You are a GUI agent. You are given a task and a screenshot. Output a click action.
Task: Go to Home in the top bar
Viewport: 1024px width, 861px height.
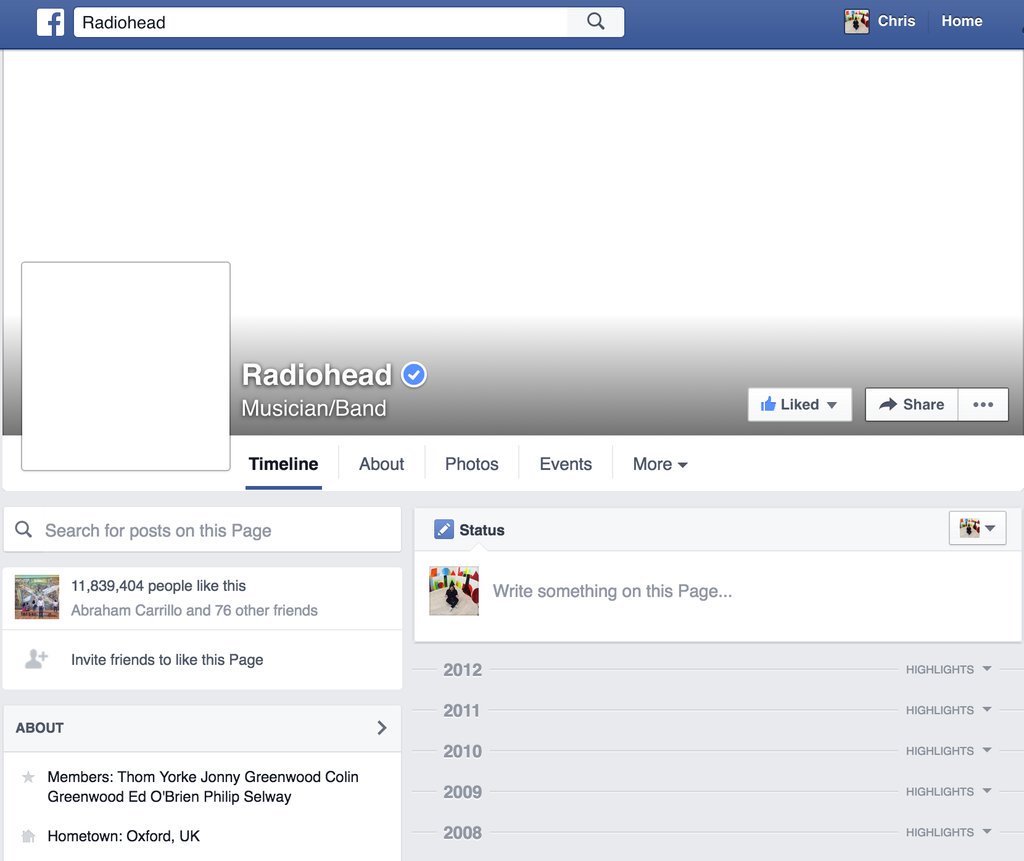[961, 21]
